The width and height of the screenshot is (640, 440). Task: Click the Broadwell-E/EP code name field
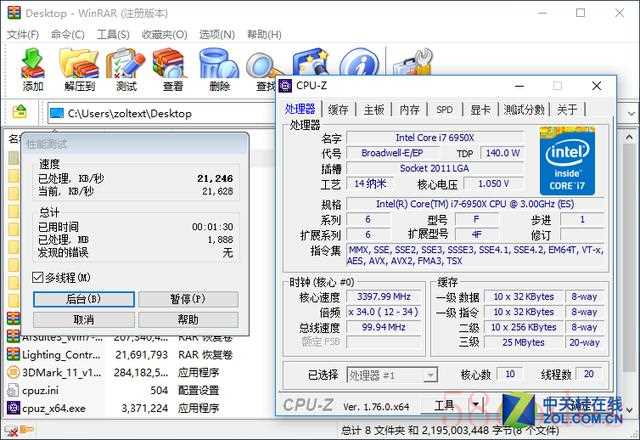coord(392,153)
